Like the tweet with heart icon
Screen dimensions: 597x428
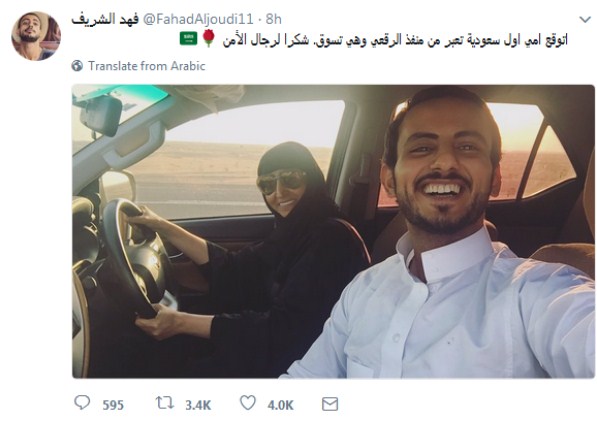click(x=247, y=403)
